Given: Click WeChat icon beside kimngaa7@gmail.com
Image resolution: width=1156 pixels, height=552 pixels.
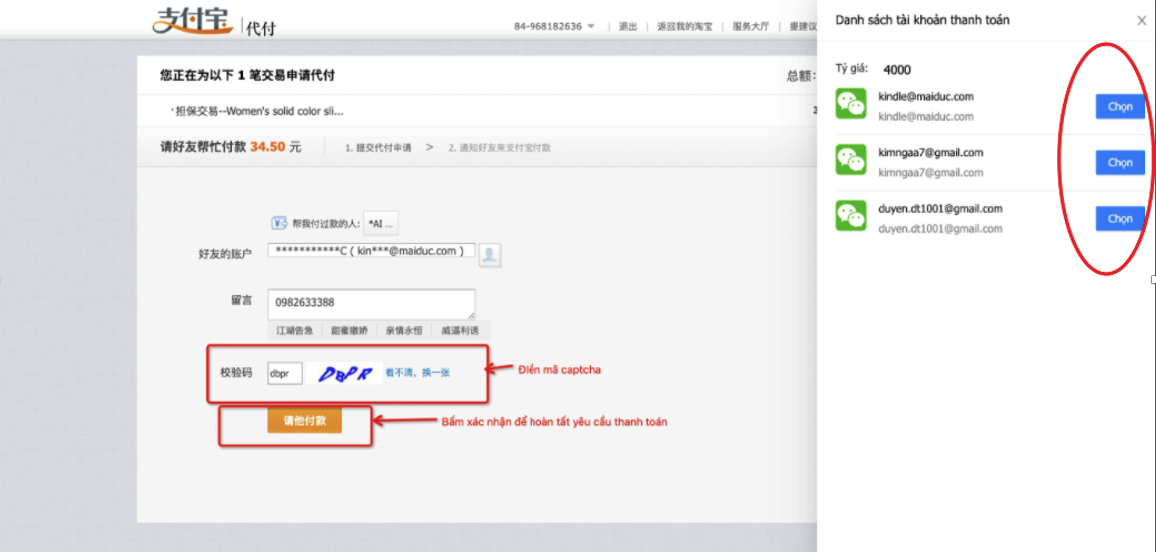Looking at the screenshot, I should pos(851,160).
